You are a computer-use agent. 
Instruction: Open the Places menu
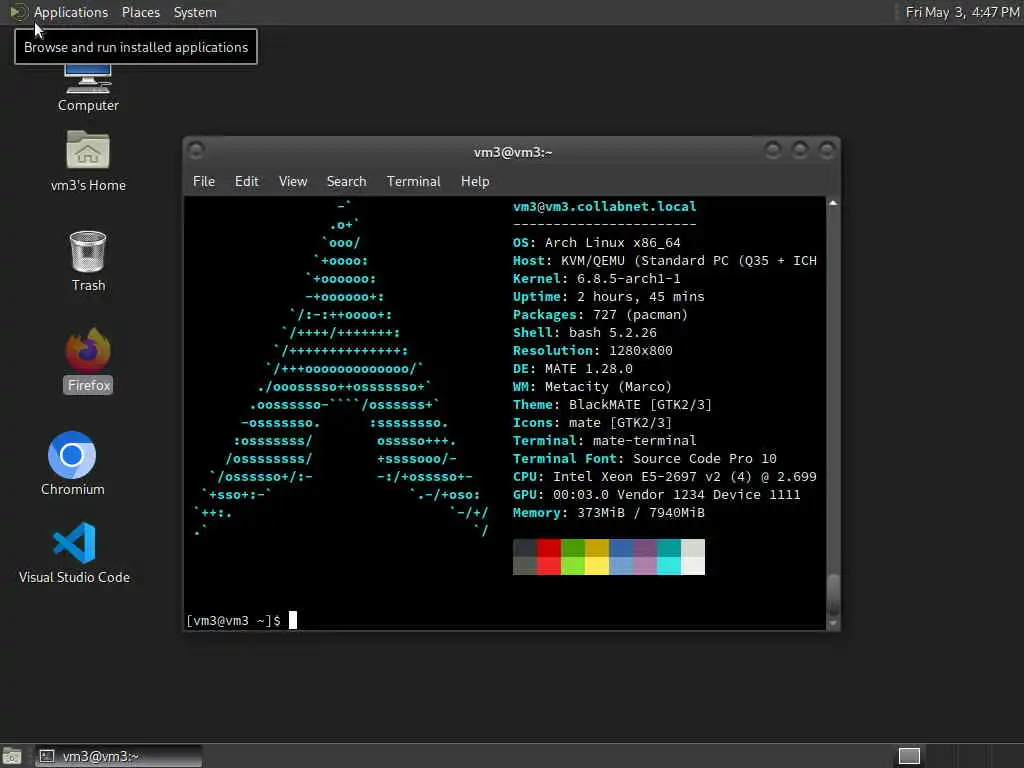tap(140, 12)
